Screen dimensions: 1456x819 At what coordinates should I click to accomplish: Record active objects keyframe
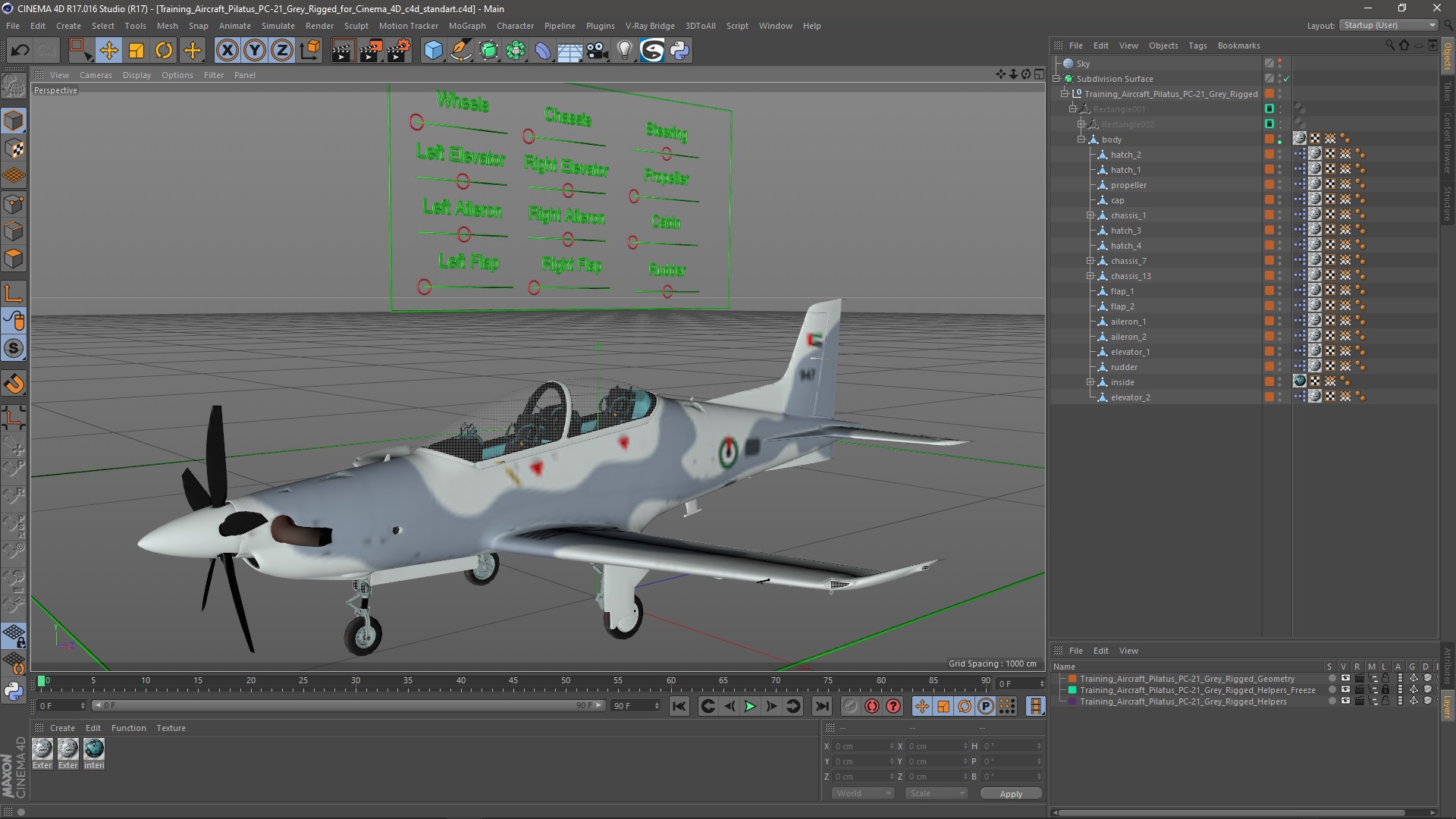pyautogui.click(x=851, y=706)
